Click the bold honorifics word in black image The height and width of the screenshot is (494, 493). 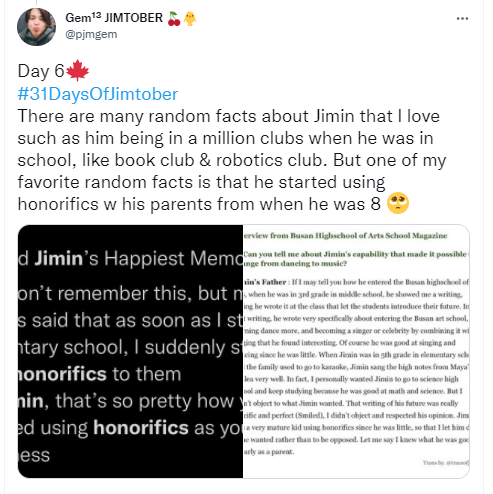click(141, 428)
